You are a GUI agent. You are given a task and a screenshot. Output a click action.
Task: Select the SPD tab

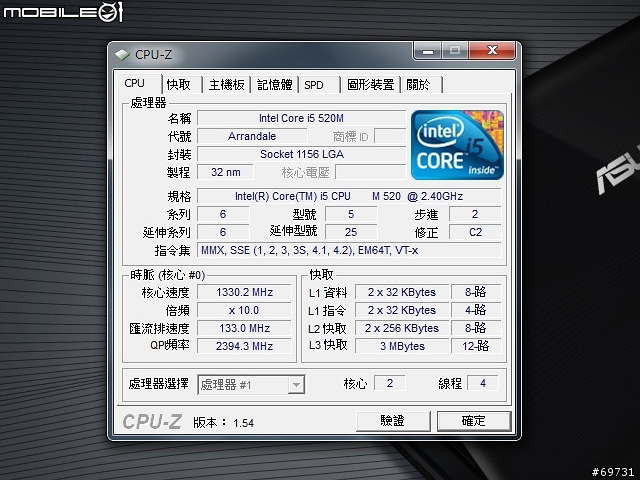(x=313, y=85)
